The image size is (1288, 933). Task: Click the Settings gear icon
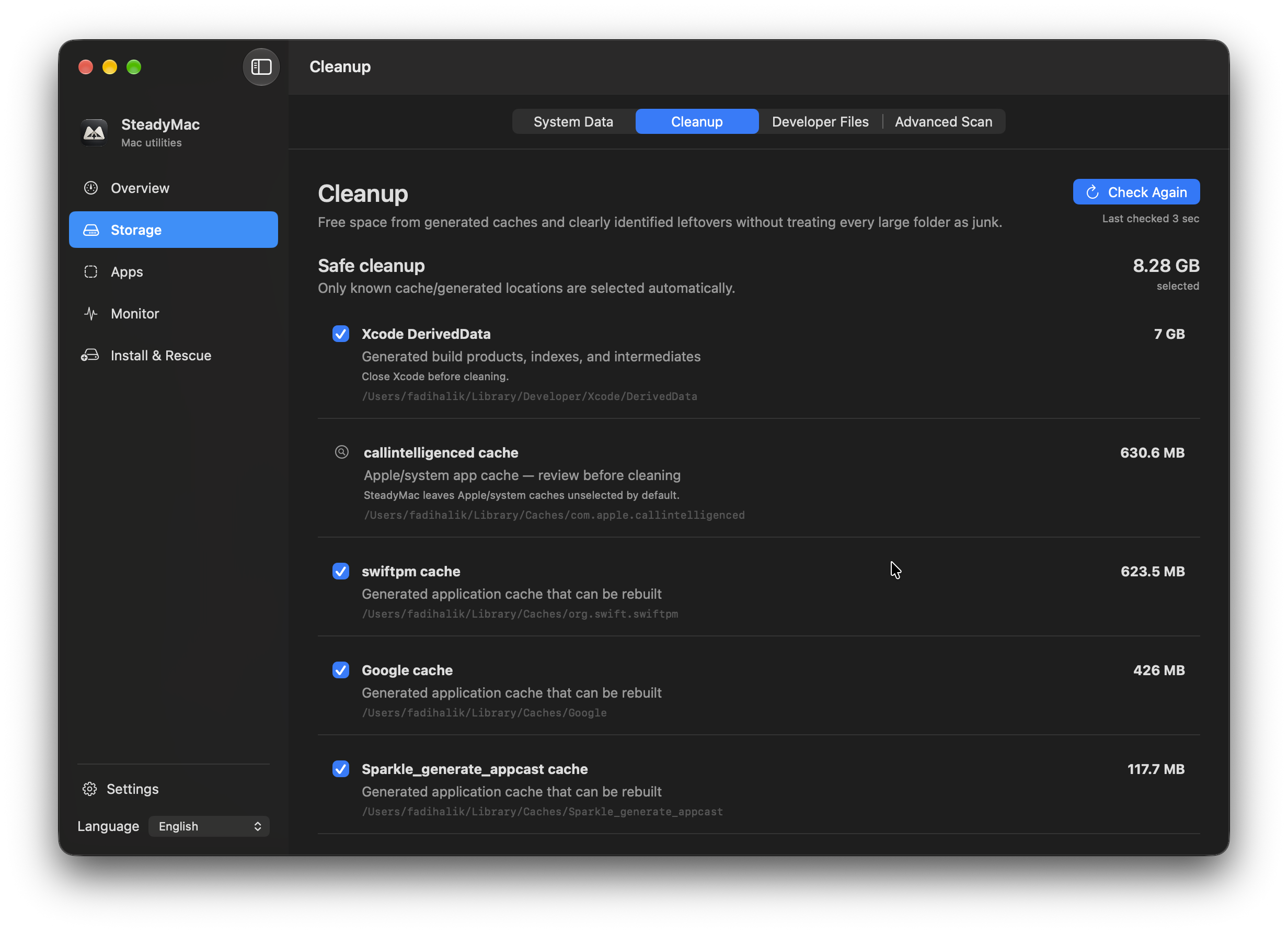(x=90, y=789)
